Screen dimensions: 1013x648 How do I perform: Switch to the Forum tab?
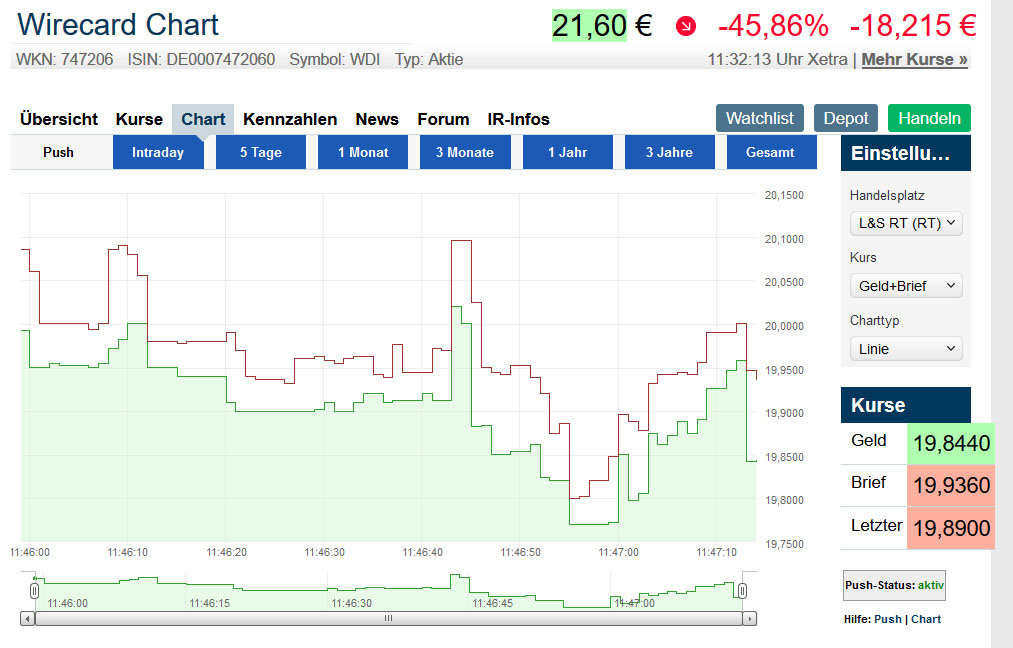443,120
